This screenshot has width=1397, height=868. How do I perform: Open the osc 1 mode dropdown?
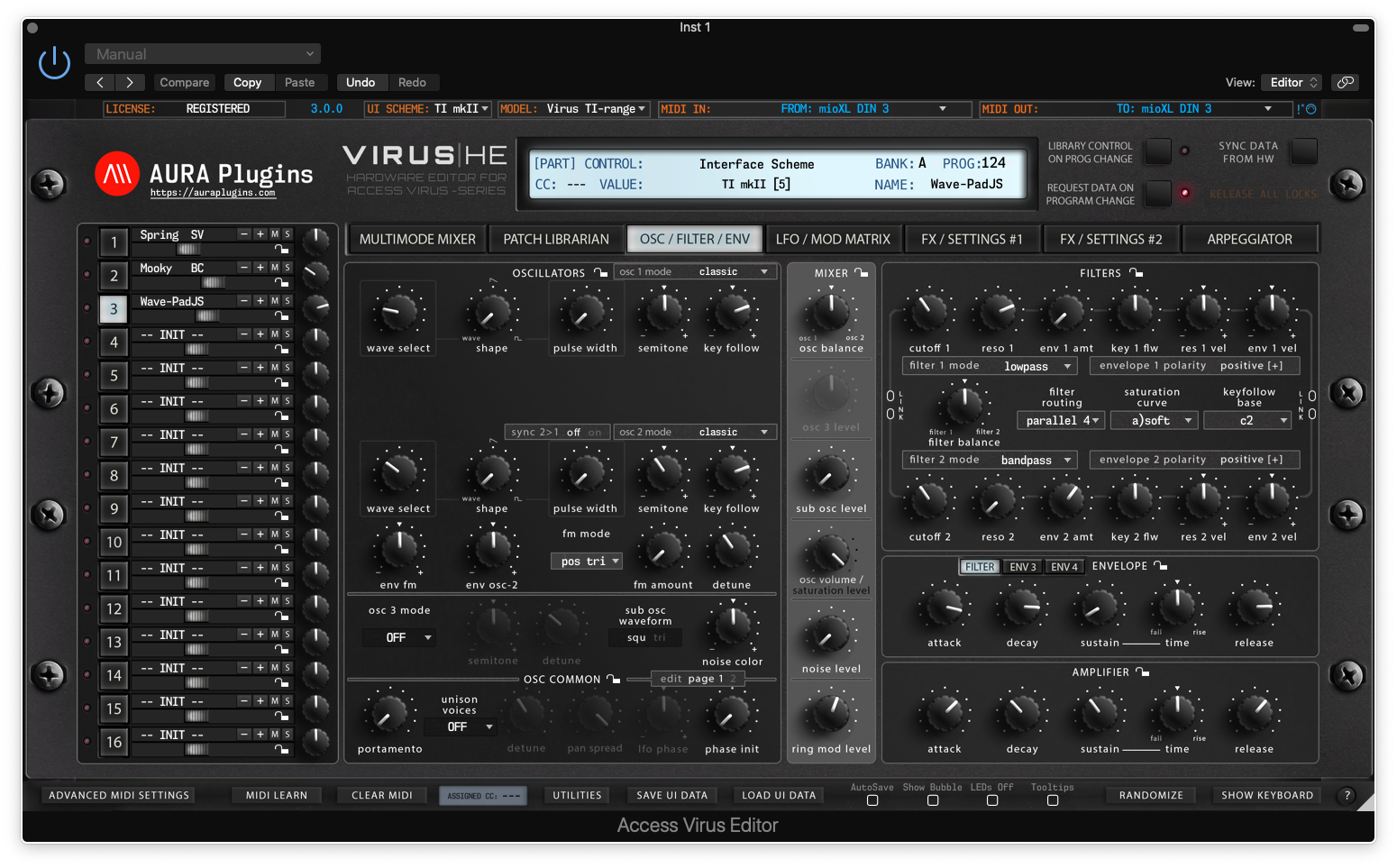pyautogui.click(x=694, y=271)
